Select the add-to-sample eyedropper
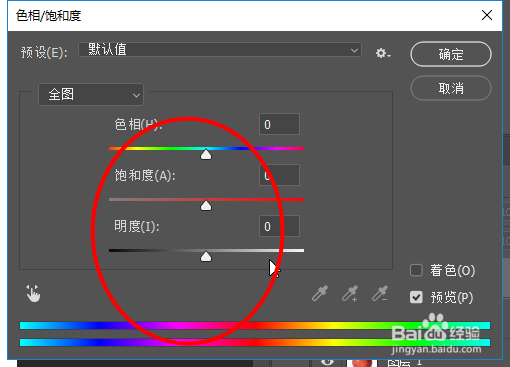The width and height of the screenshot is (510, 367). (350, 293)
